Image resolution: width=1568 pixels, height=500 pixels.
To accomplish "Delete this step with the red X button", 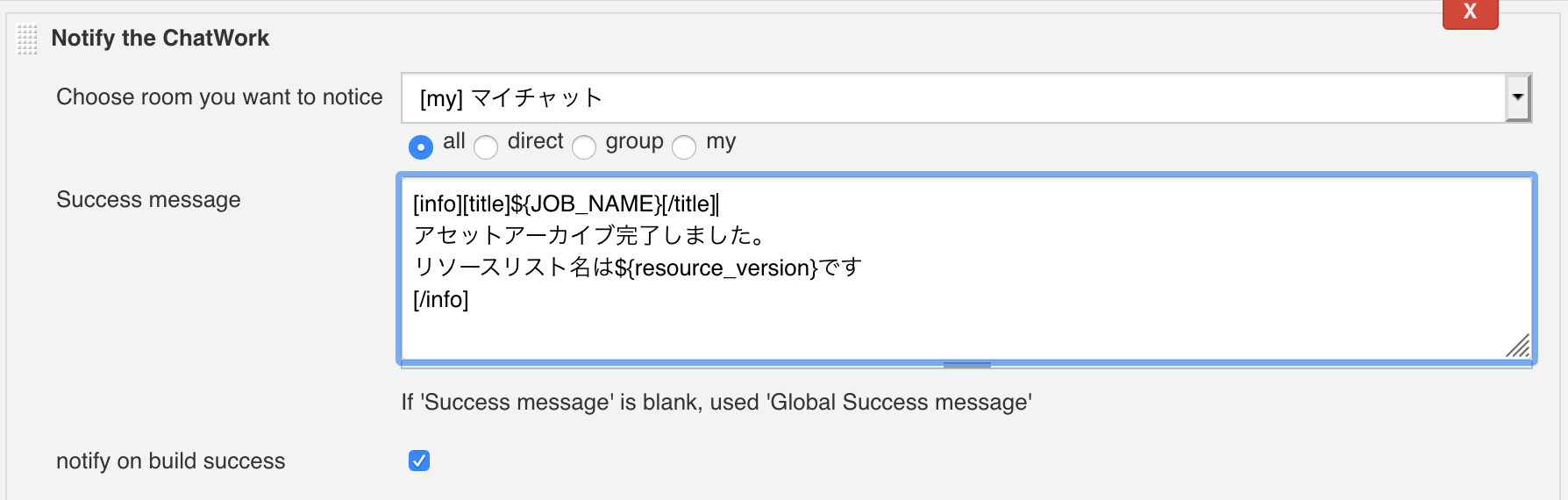I will click(1470, 13).
